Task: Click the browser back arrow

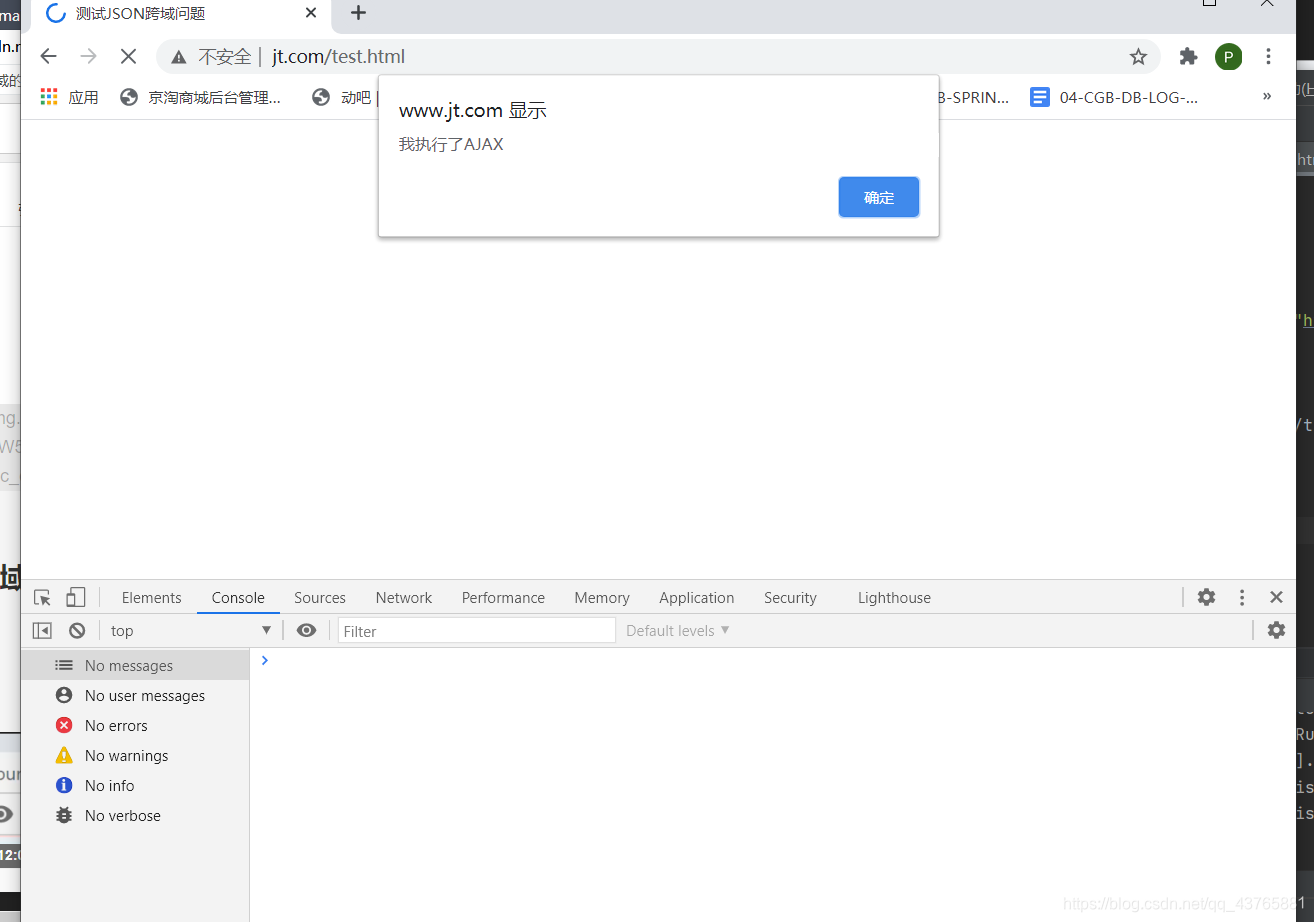Action: pyautogui.click(x=48, y=57)
